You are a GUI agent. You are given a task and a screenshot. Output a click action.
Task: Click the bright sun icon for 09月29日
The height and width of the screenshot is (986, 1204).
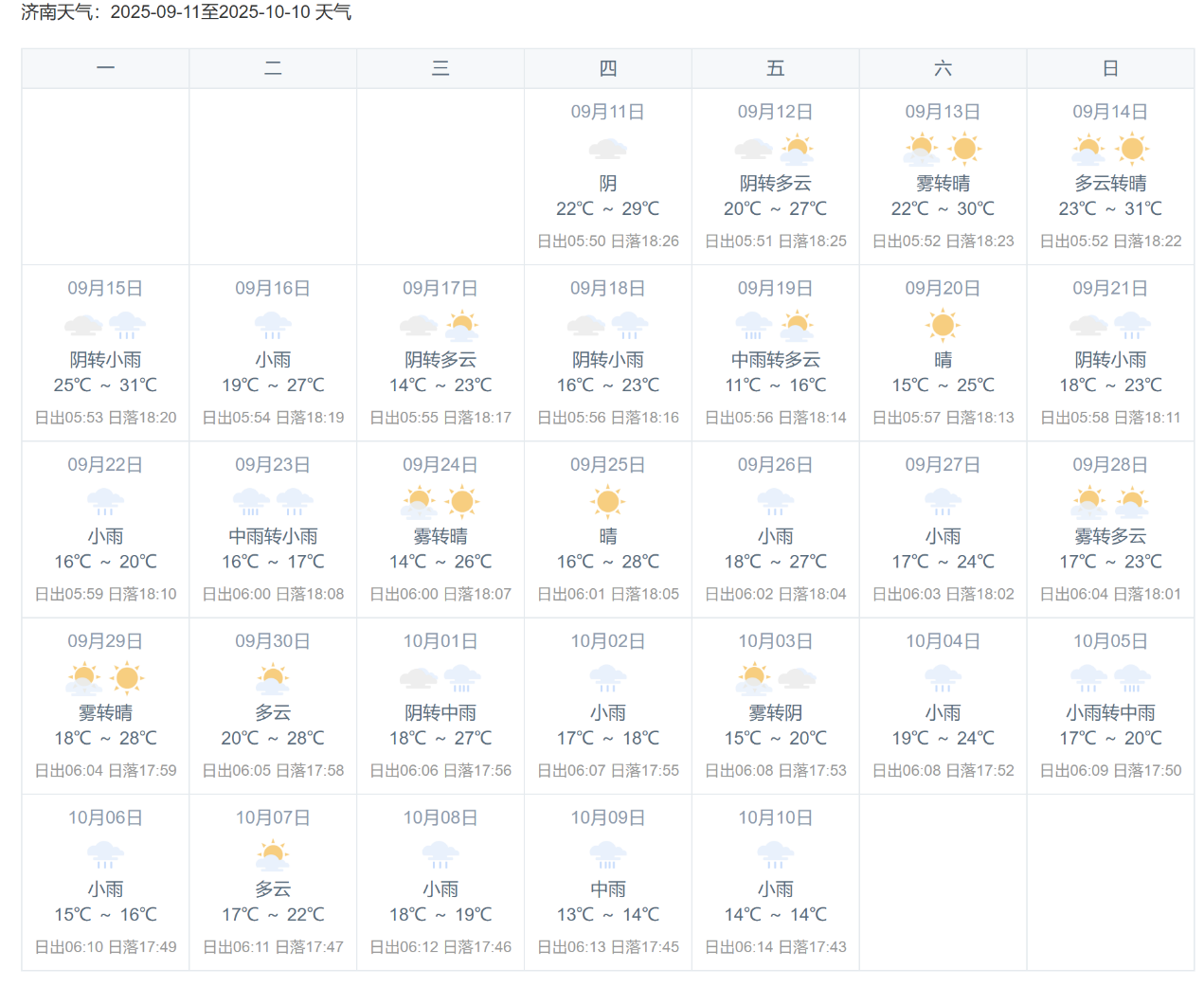pyautogui.click(x=127, y=678)
